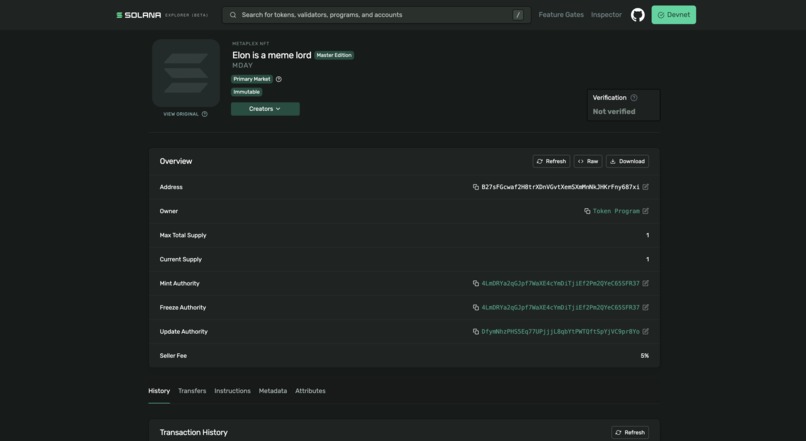Image resolution: width=806 pixels, height=441 pixels.
Task: Copy the Freeze Authority address icon
Action: tap(475, 307)
